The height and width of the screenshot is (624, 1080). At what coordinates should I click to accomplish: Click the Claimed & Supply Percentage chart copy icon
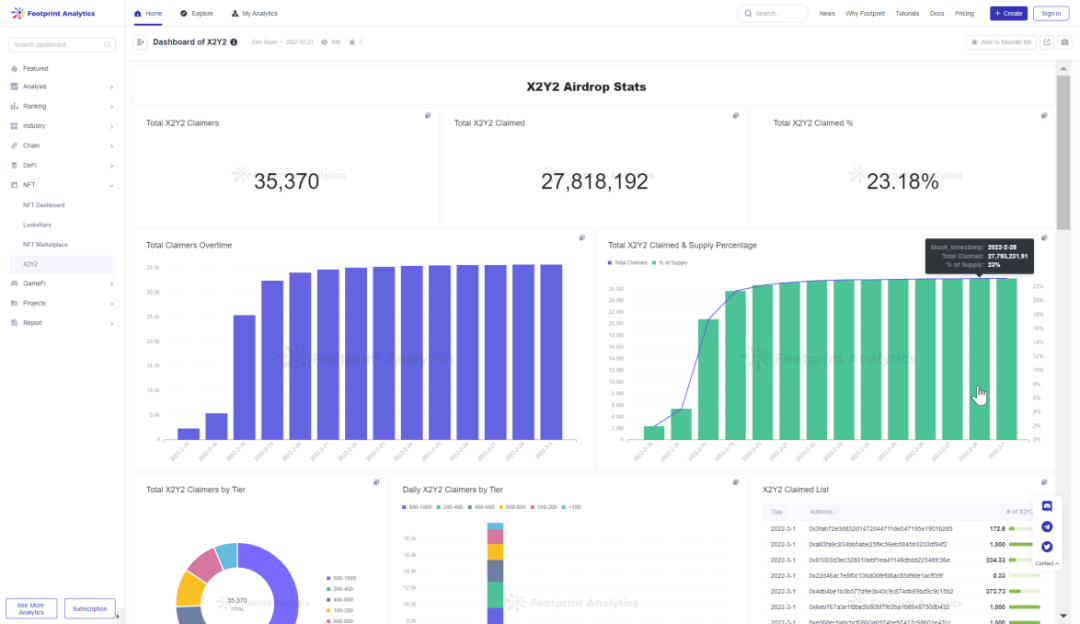coord(1044,238)
